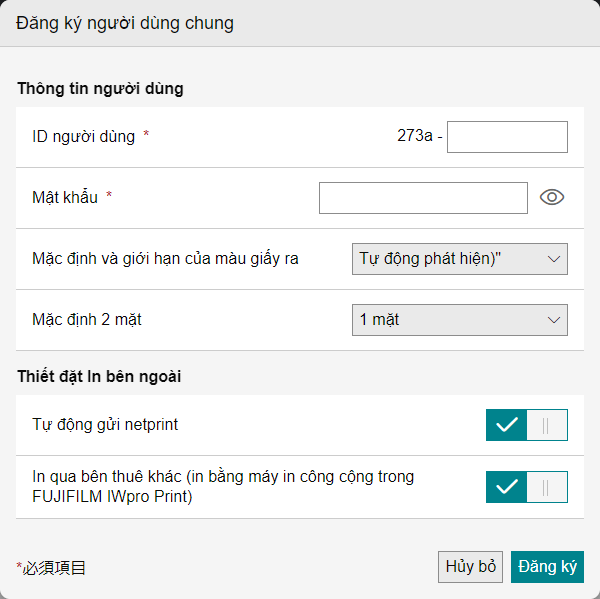Open the 1 mặt two-sided dropdown

pyautogui.click(x=460, y=320)
